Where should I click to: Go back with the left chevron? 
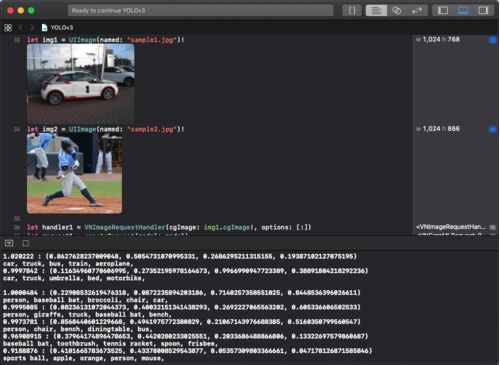tap(21, 28)
